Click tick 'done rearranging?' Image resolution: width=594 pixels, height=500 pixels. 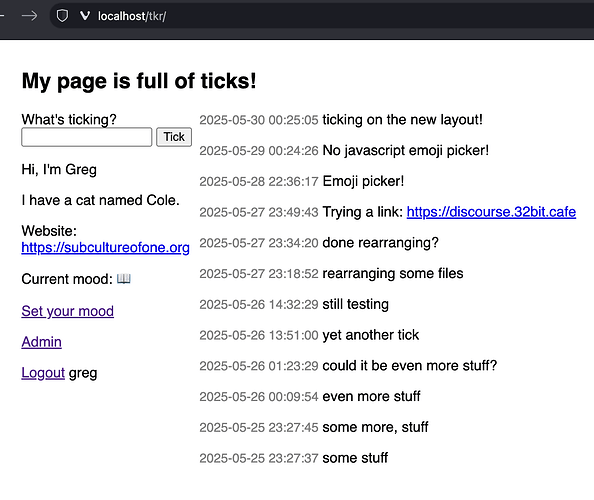pyautogui.click(x=380, y=242)
